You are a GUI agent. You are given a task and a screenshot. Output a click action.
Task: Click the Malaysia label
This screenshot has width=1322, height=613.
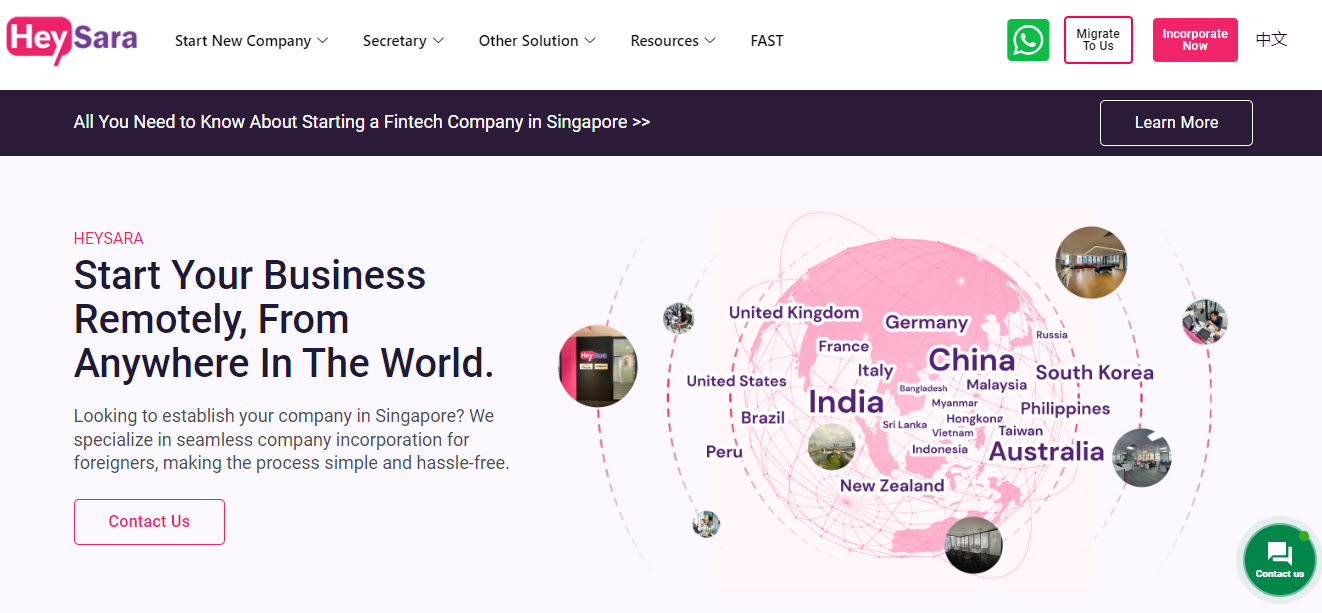point(996,385)
